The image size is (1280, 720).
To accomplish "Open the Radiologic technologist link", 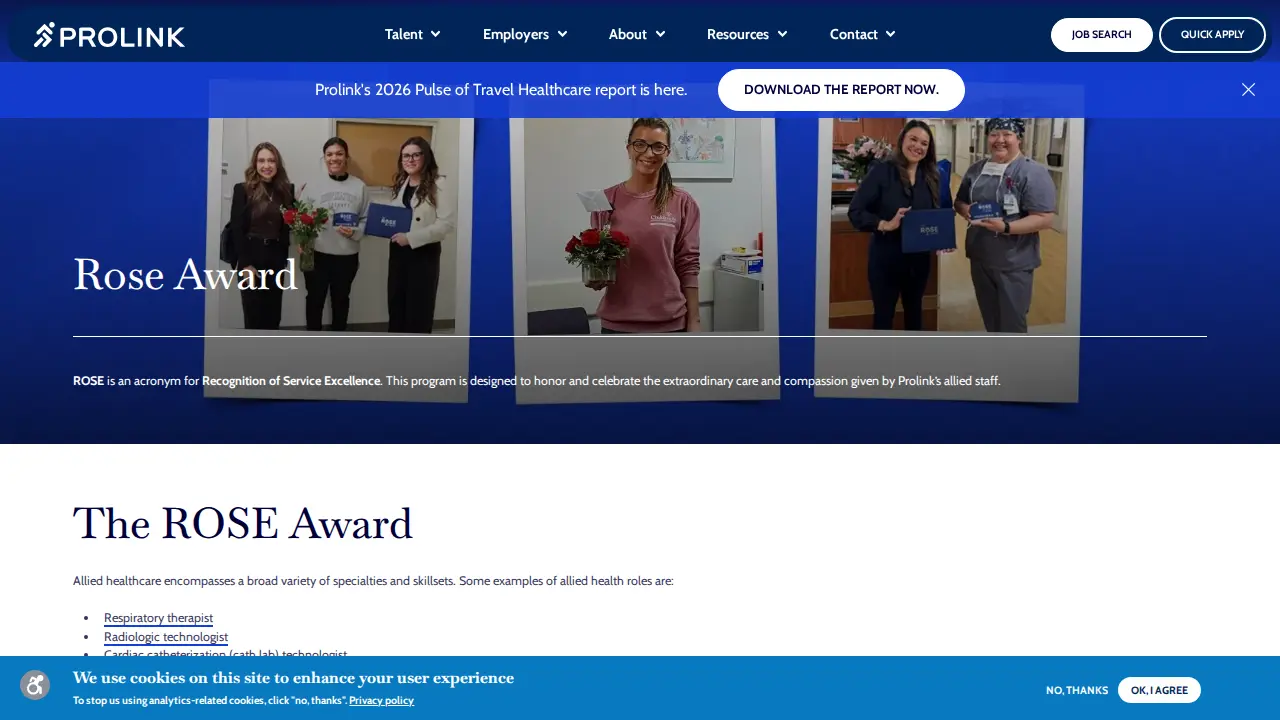I will 166,637.
